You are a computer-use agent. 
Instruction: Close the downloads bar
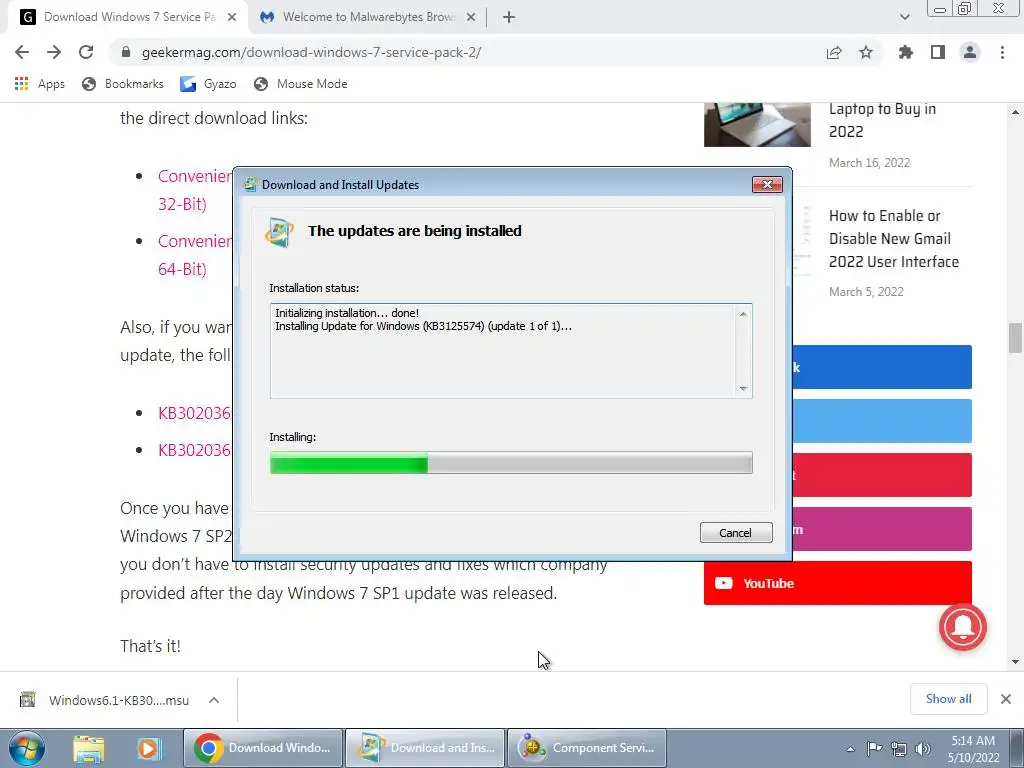pos(1006,699)
